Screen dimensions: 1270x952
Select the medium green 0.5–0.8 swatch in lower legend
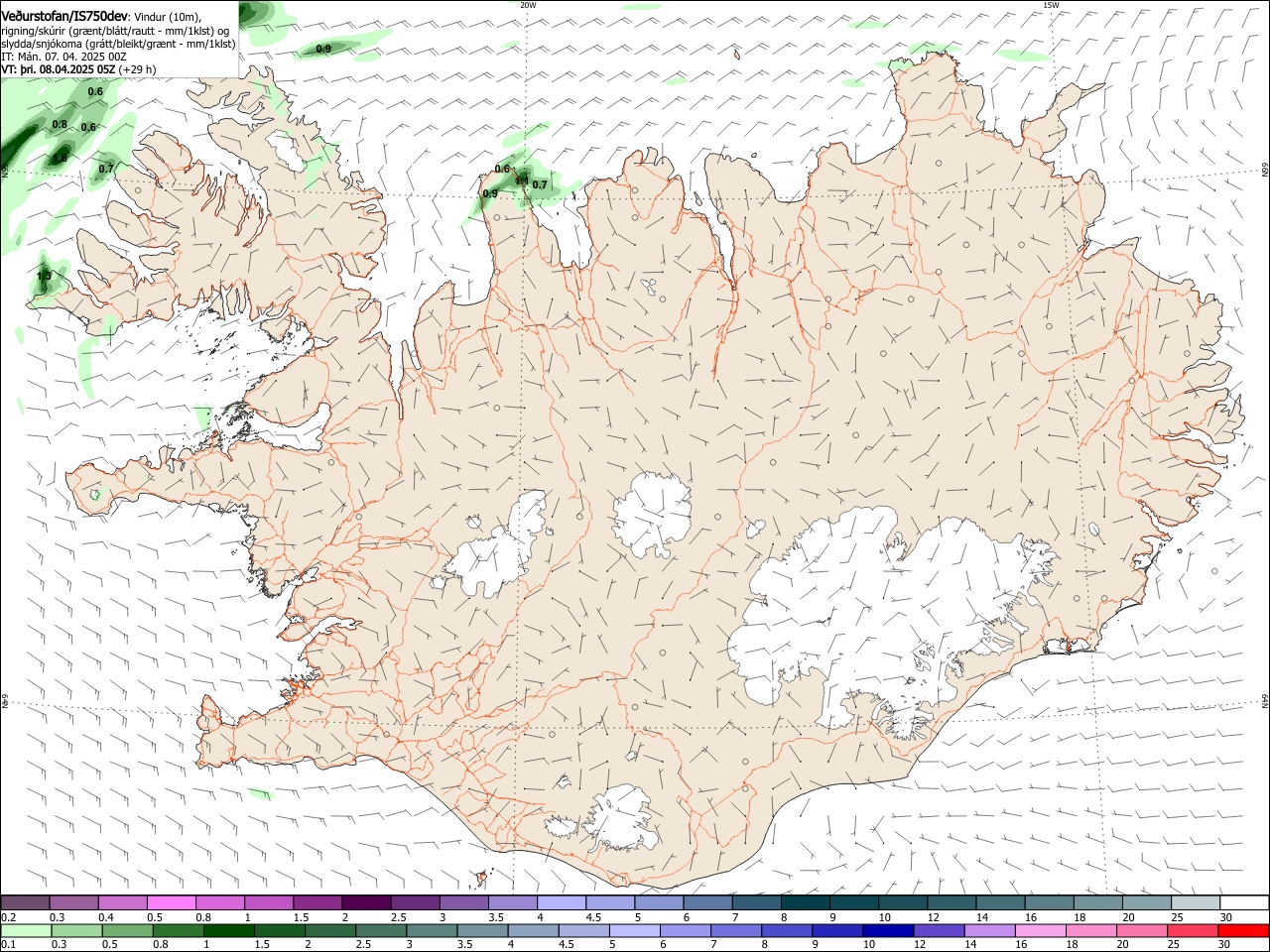127,930
